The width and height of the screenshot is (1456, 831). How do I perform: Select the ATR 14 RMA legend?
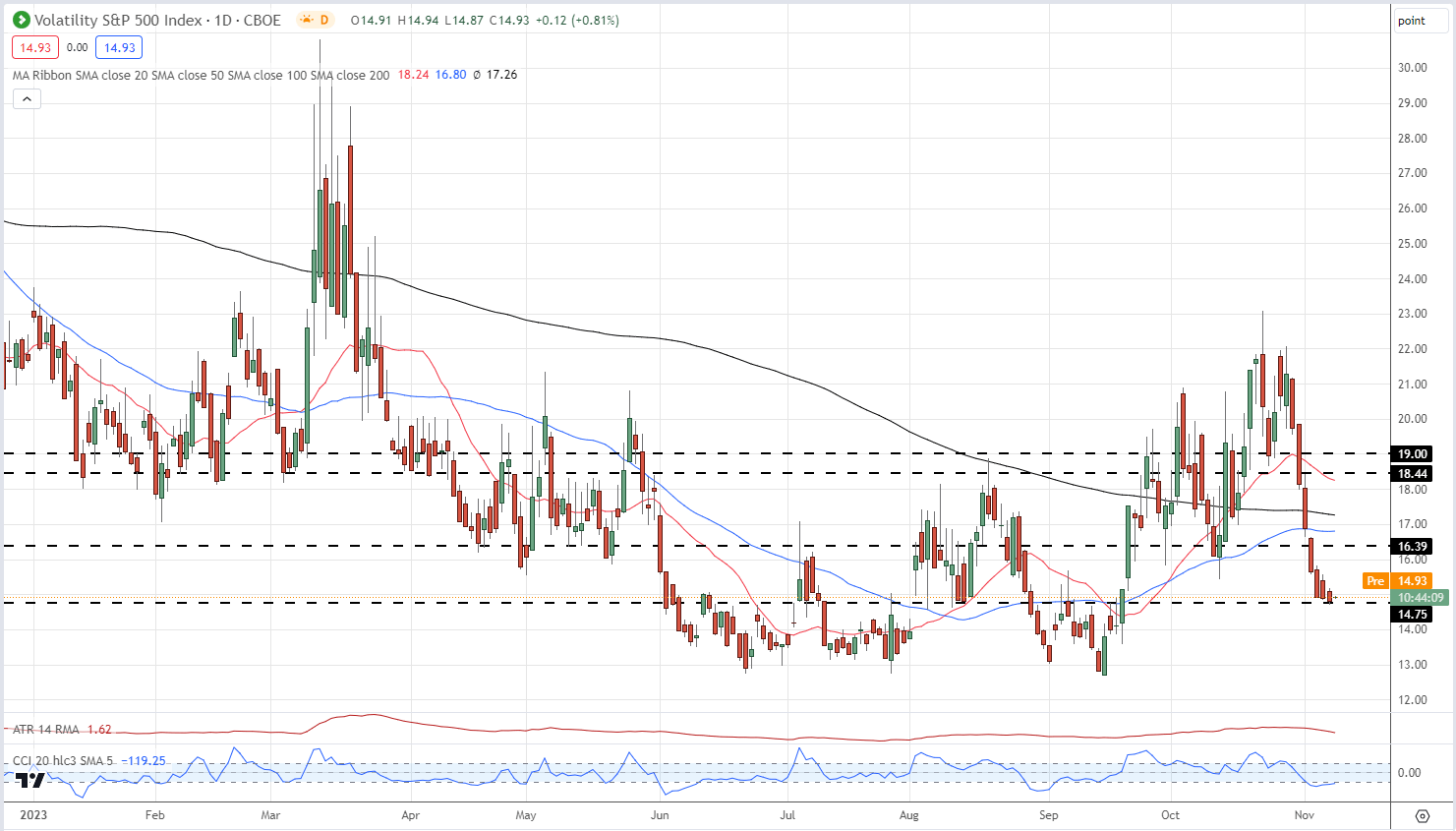coord(46,730)
